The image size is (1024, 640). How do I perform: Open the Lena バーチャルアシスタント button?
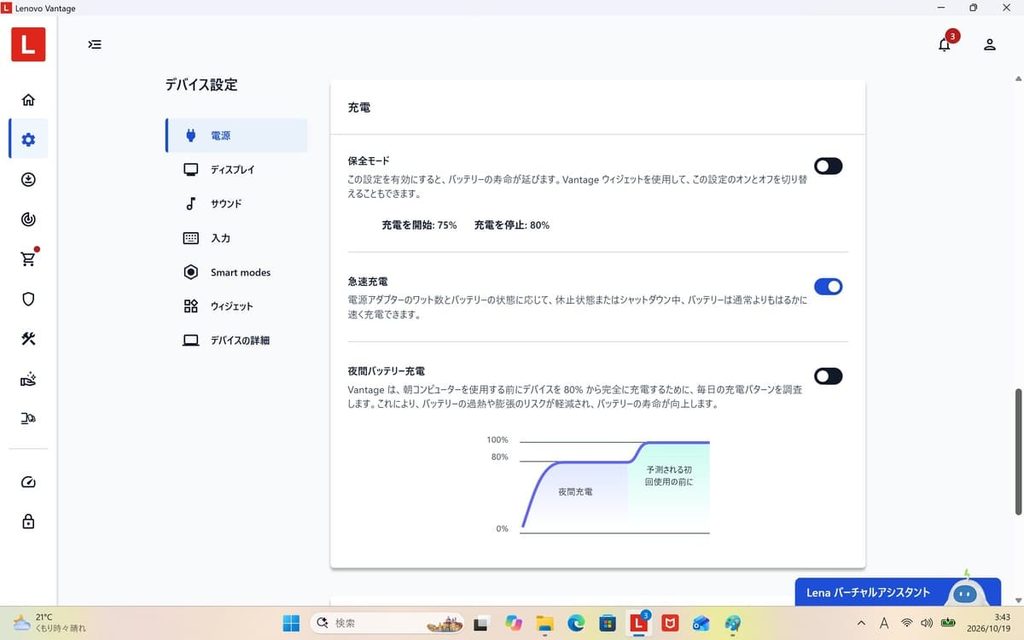point(897,592)
